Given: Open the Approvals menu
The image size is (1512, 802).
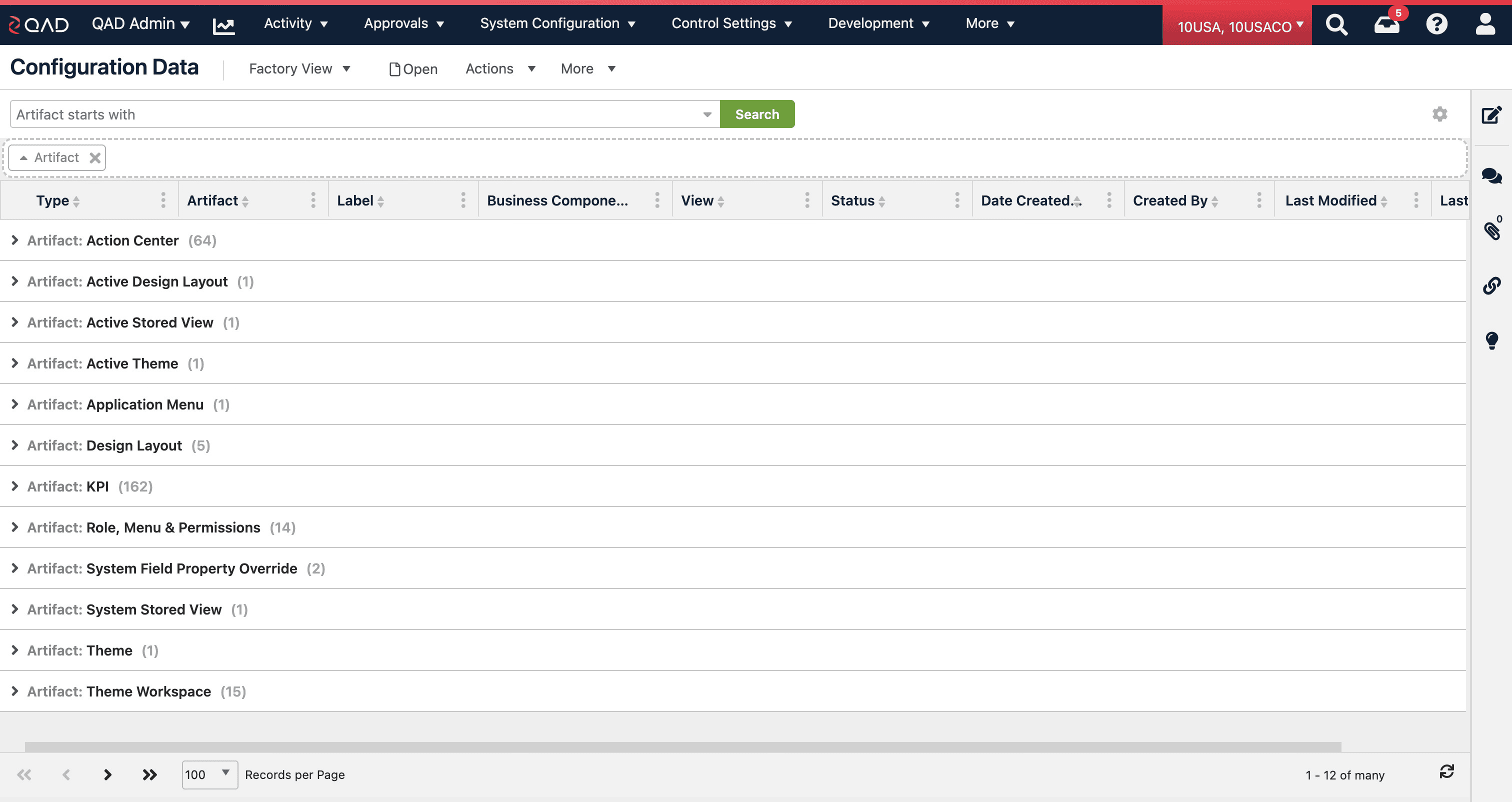Looking at the screenshot, I should (404, 23).
